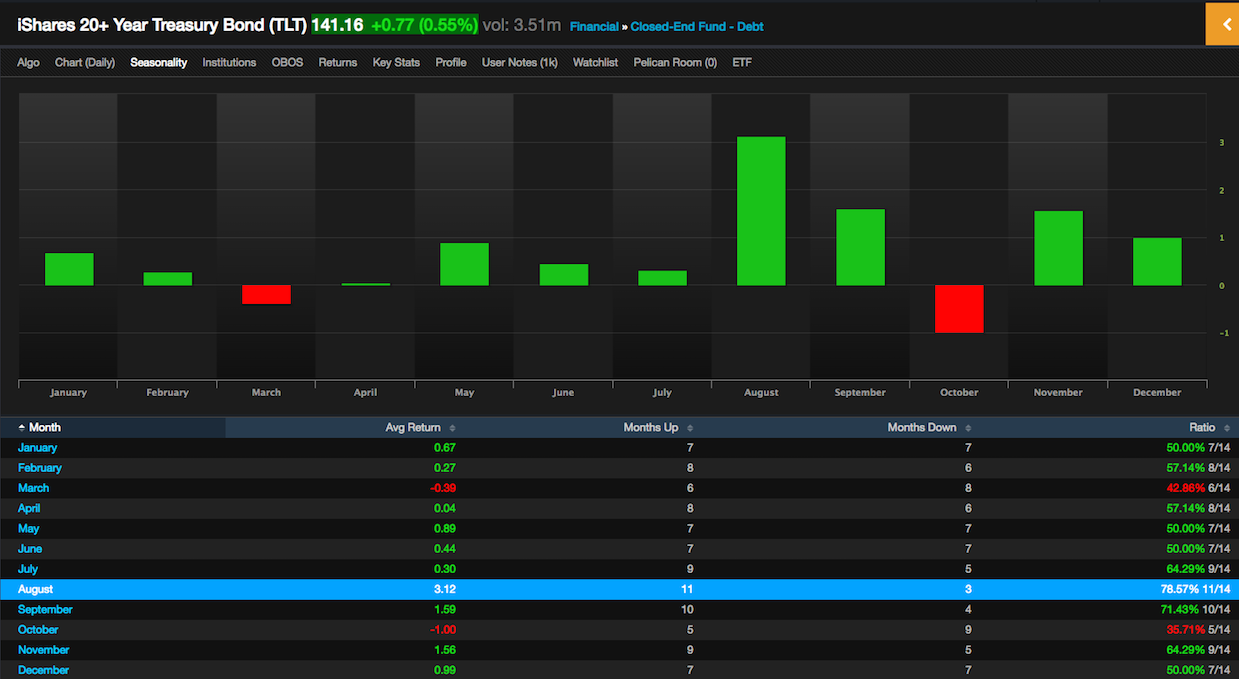Screen dimensions: 1239x679
Task: Click the red March chart bar
Action: coord(266,294)
